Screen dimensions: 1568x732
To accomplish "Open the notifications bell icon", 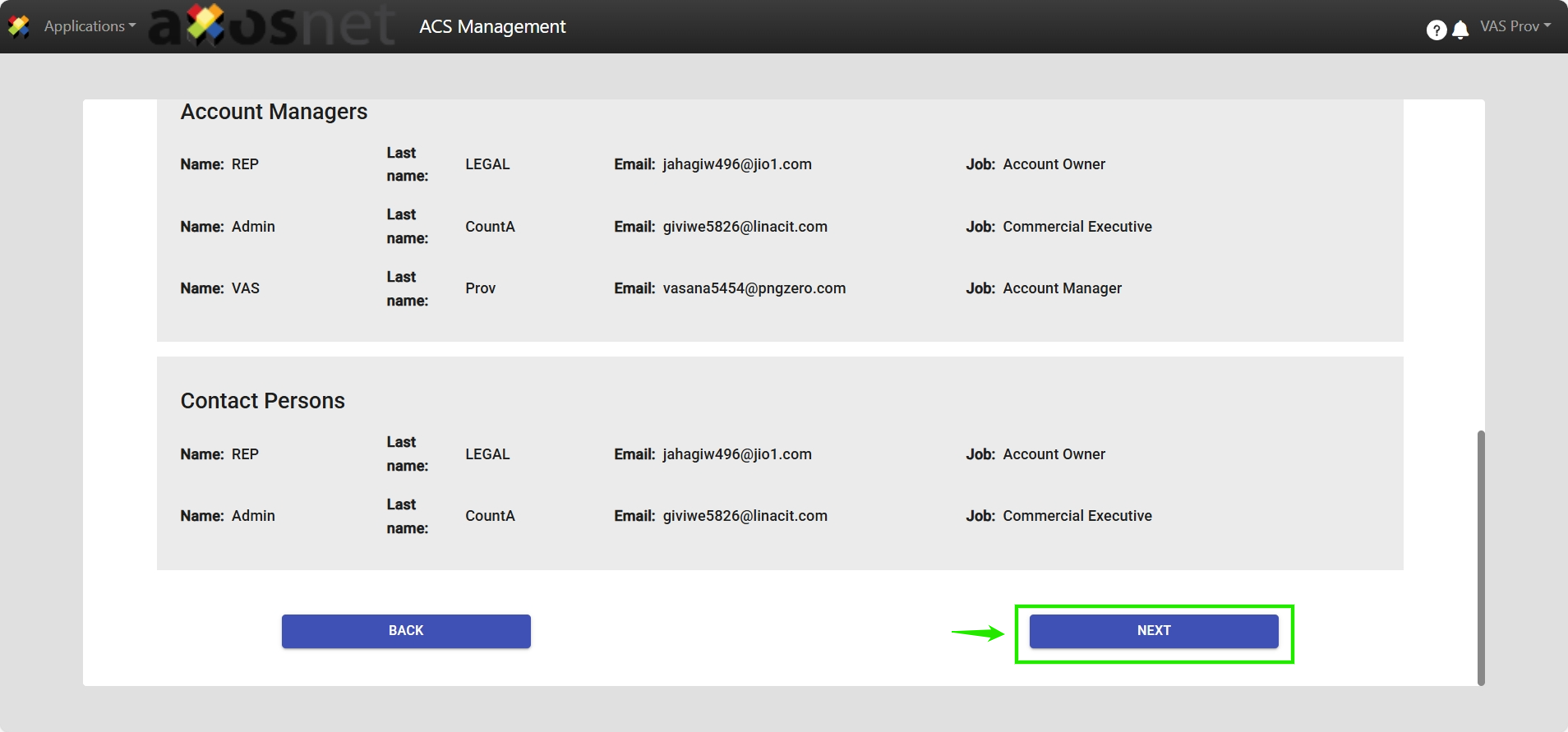I will coord(1460,30).
